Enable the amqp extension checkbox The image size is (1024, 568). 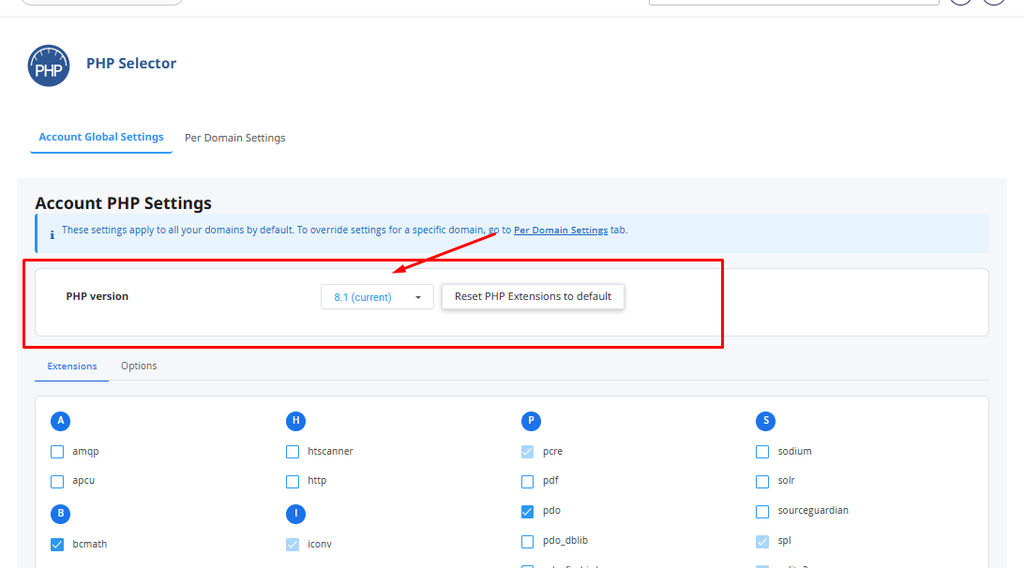pyautogui.click(x=57, y=452)
